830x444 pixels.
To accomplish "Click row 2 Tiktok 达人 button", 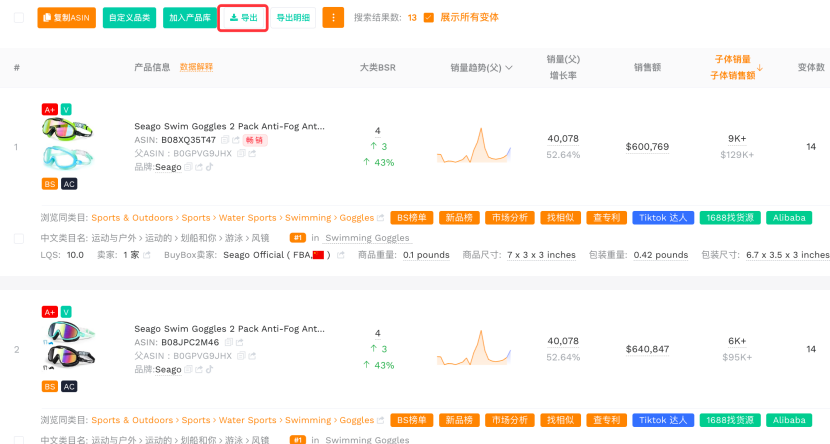I will (663, 420).
